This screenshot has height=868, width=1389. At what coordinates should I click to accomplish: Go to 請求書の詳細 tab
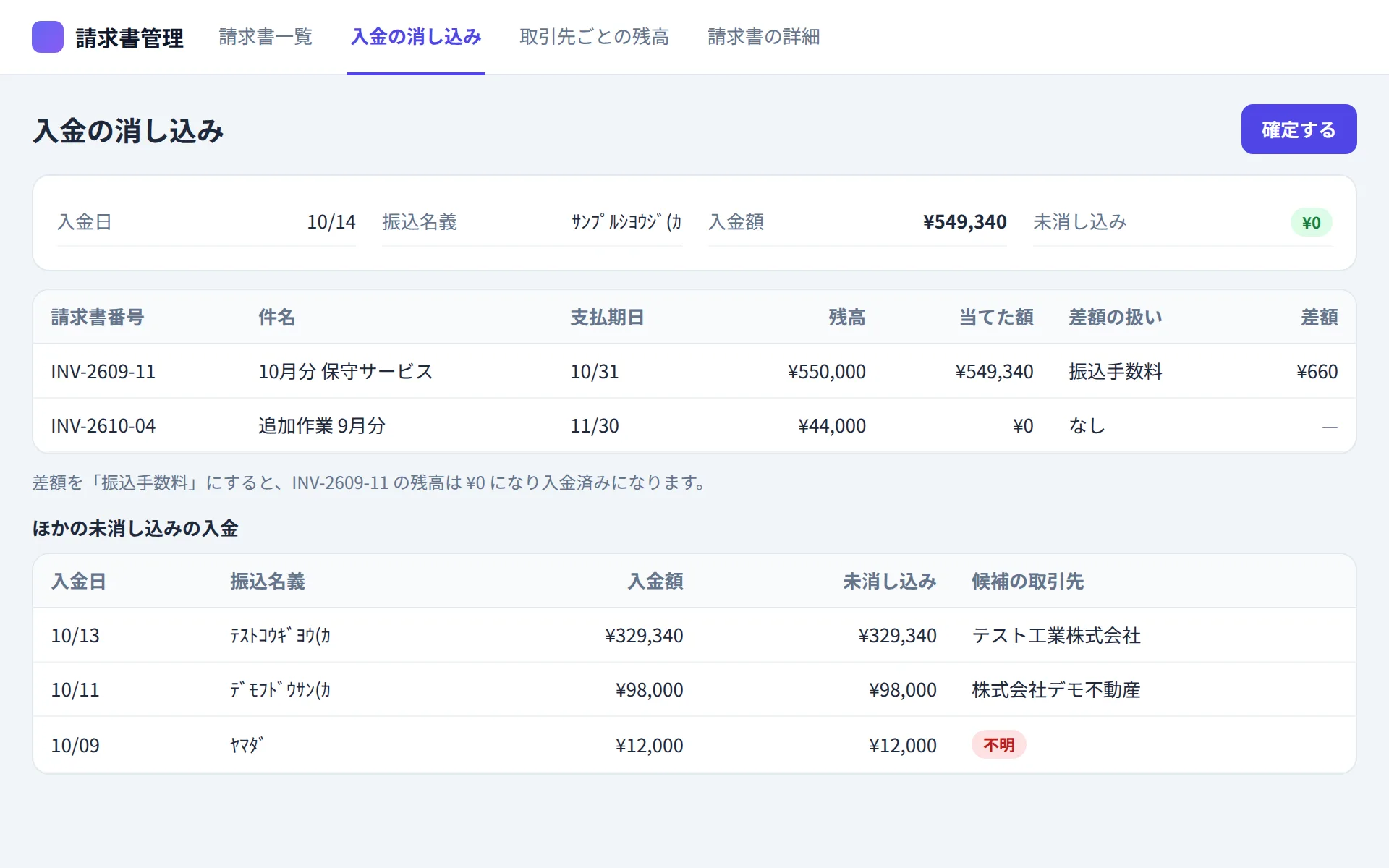(763, 37)
